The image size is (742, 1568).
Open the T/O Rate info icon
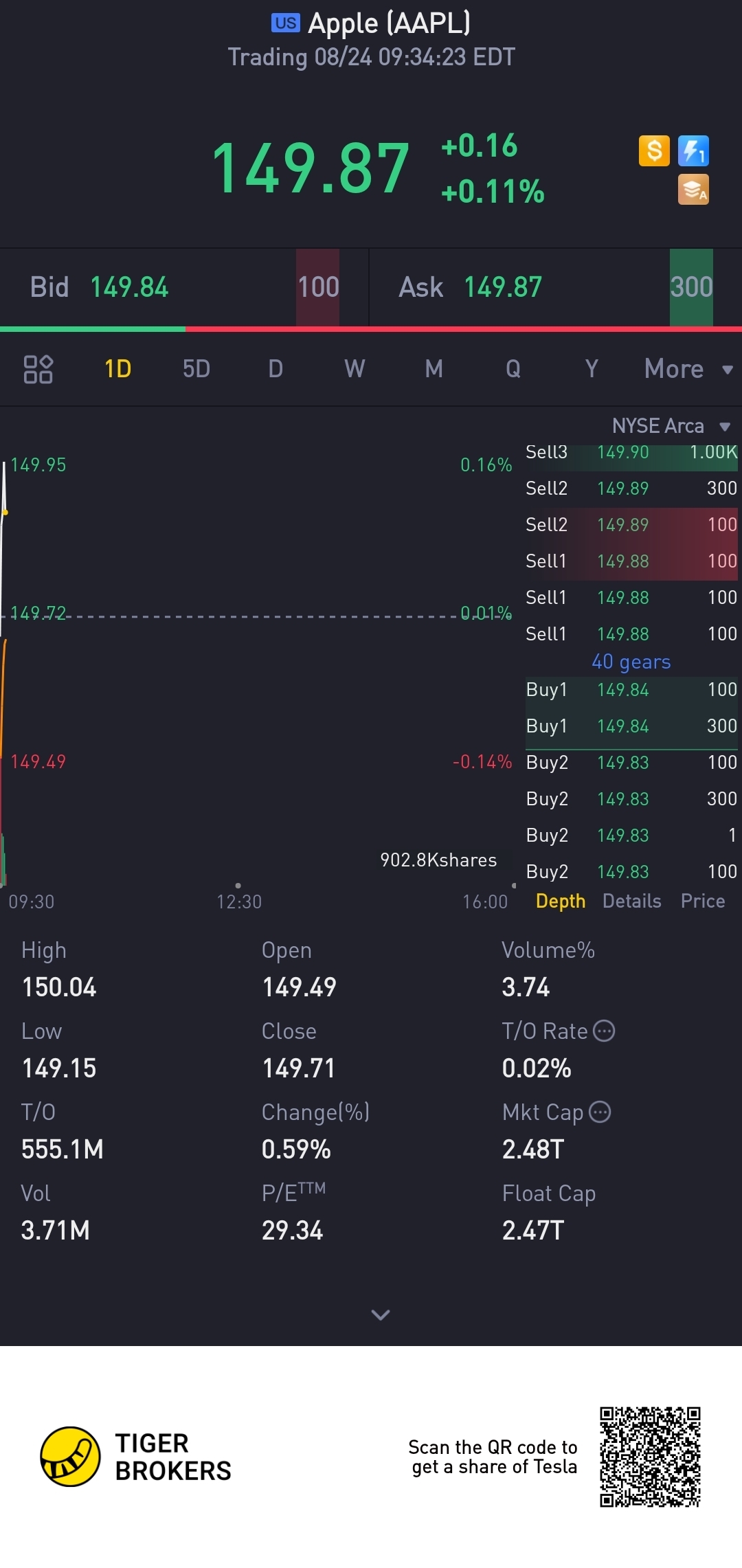click(x=604, y=1031)
